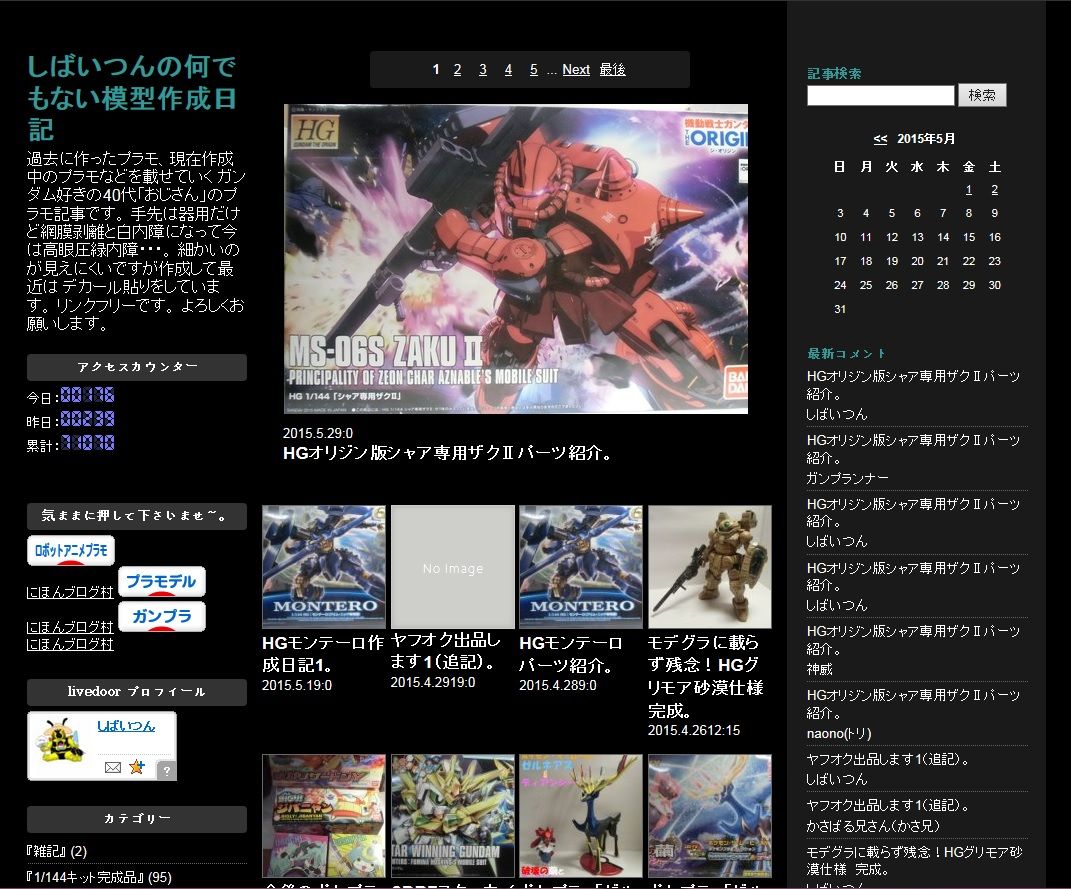Viewport: 1071px width, 889px height.
Task: Open the No Image thumbnail
Action: (x=453, y=567)
